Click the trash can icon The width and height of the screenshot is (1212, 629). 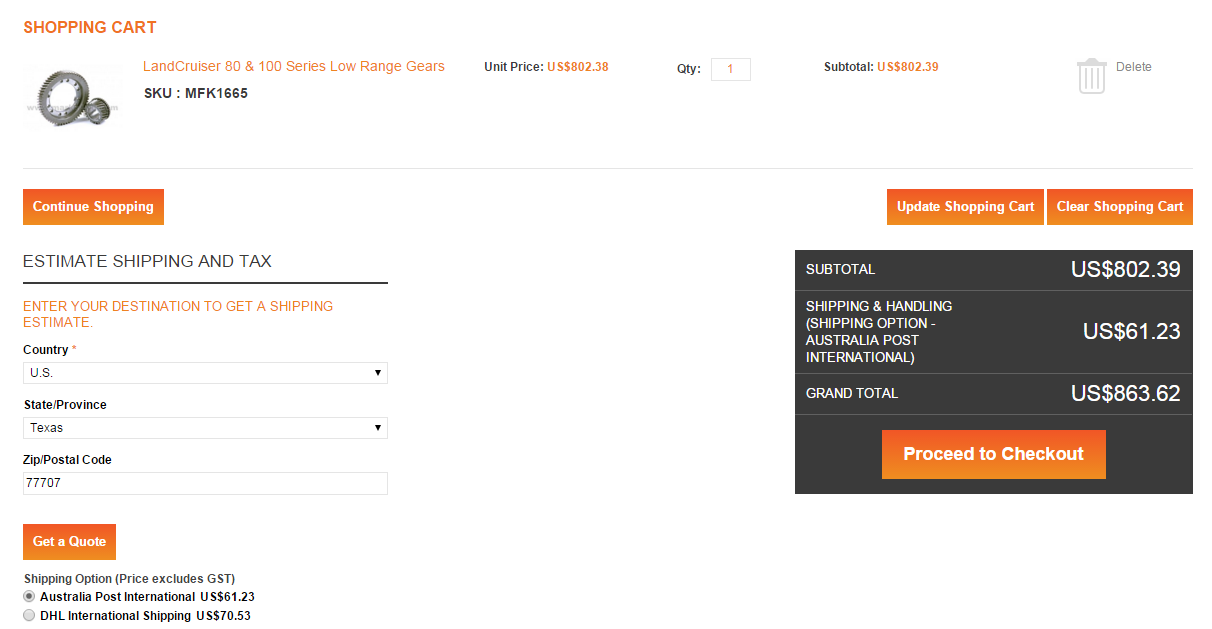(1091, 76)
